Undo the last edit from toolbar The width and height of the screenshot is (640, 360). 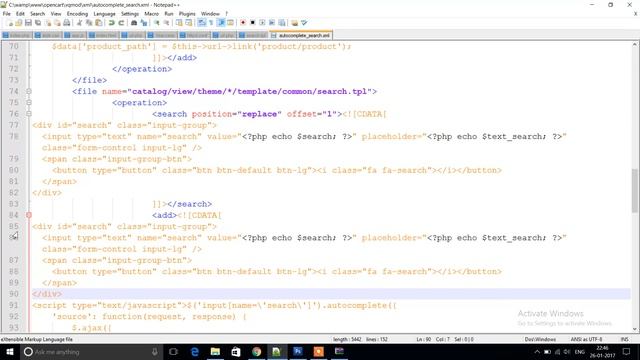111,23
